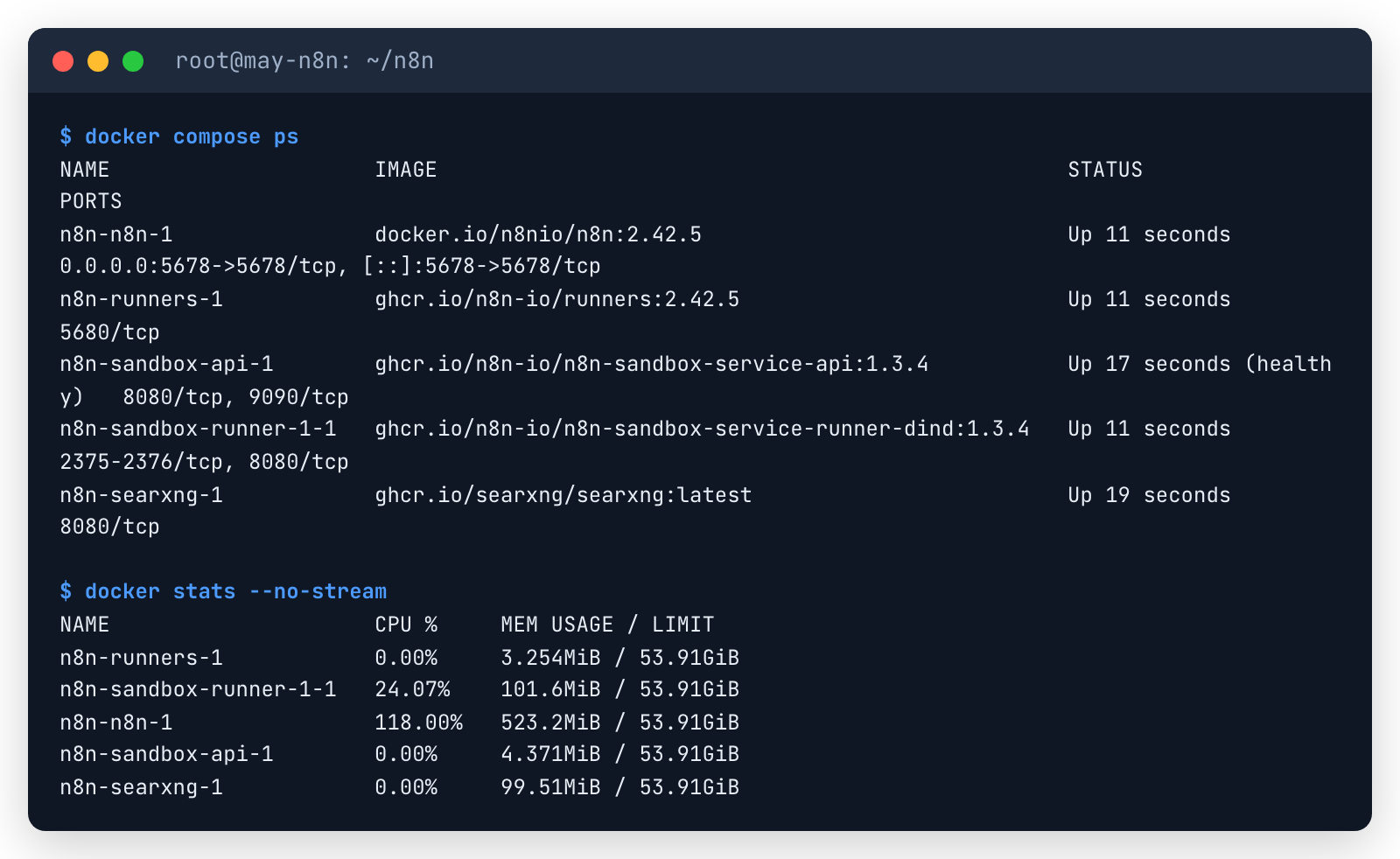Click the 5680/tcp port text
The height and width of the screenshot is (859, 1400).
(110, 332)
